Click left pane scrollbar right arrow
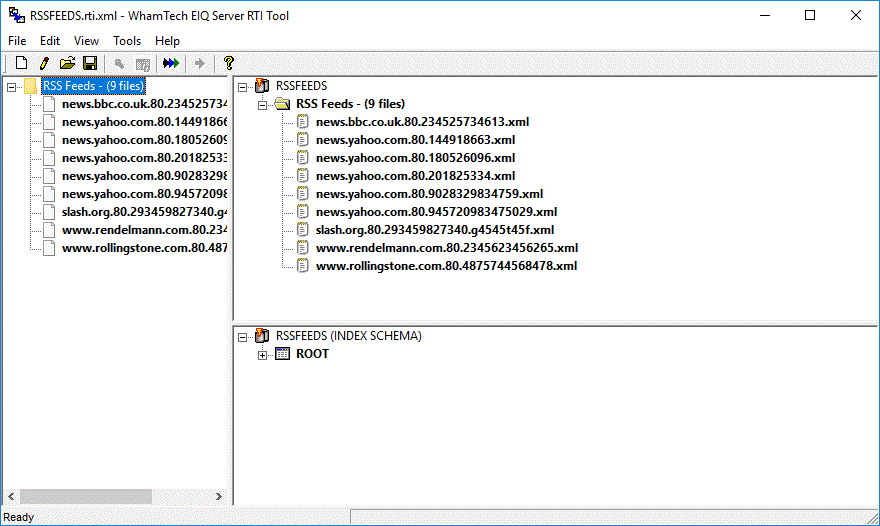 click(219, 496)
